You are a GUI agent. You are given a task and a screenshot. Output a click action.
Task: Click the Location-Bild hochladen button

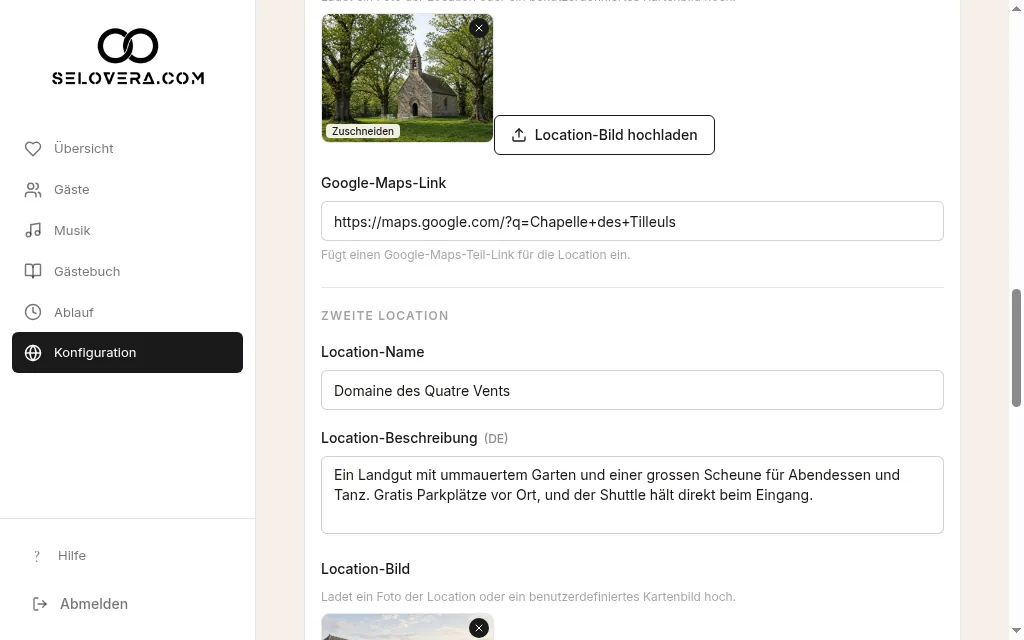[604, 135]
